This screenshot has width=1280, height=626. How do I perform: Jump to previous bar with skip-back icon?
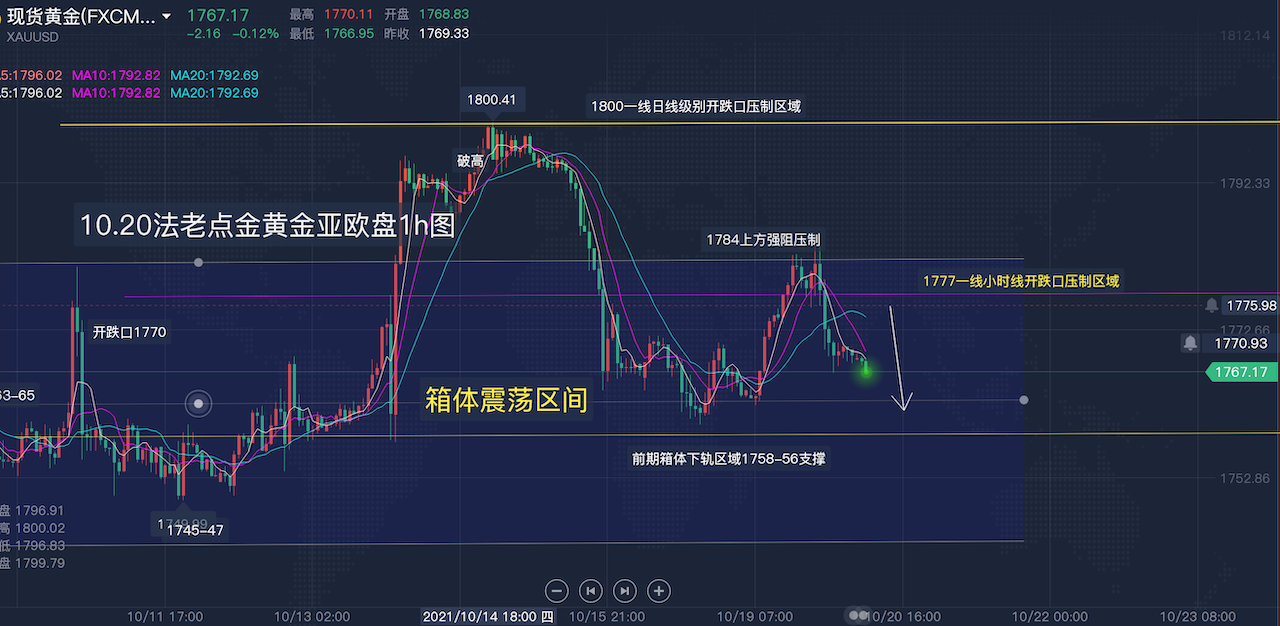tap(591, 590)
